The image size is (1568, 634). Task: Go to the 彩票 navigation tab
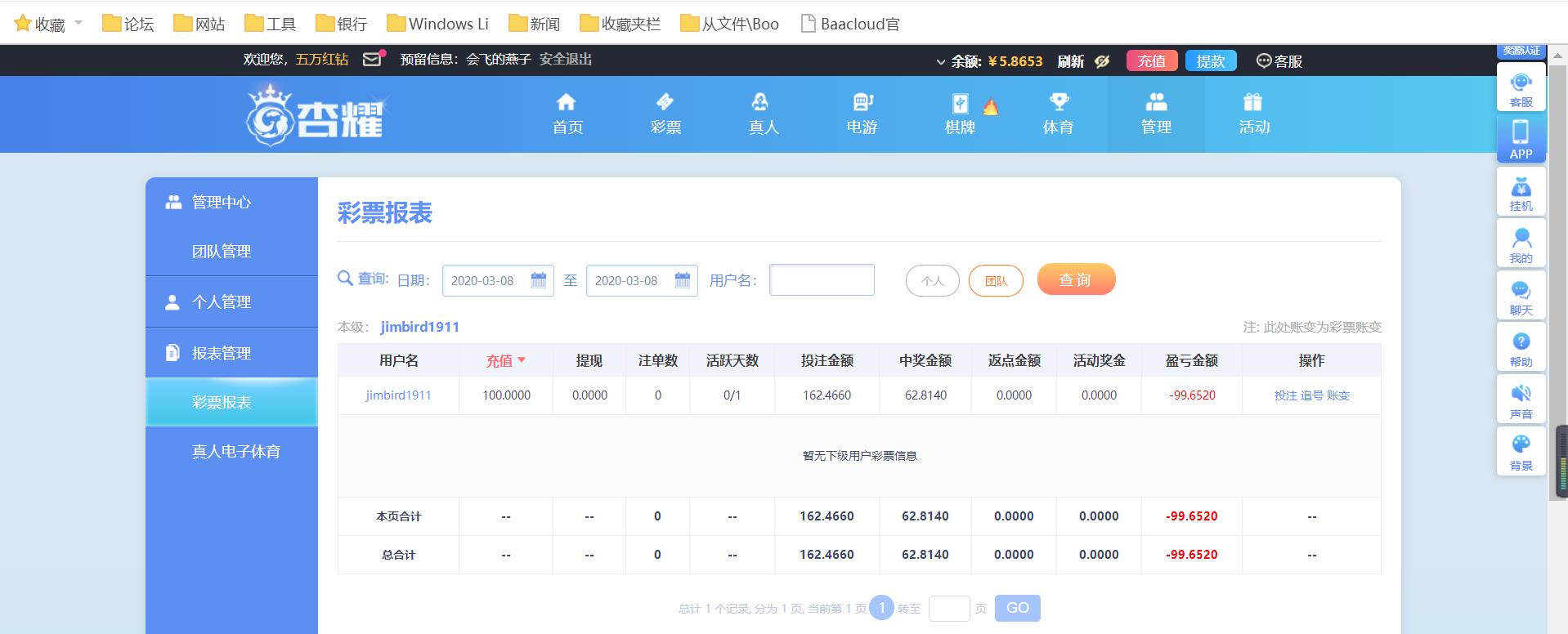(x=665, y=114)
